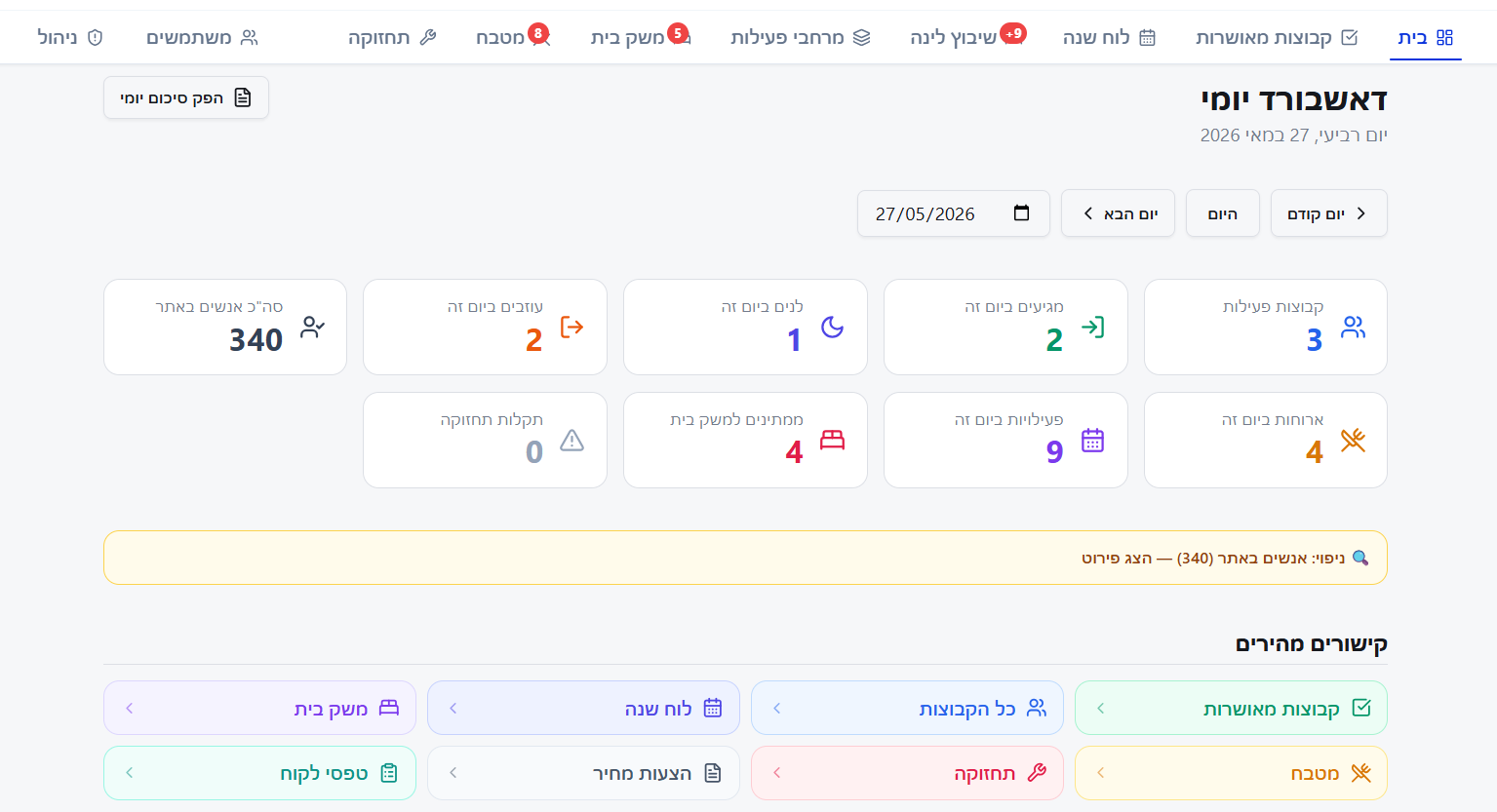1497x812 pixels.
Task: Open the טפסי לקוח quick link
Action: tap(259, 773)
